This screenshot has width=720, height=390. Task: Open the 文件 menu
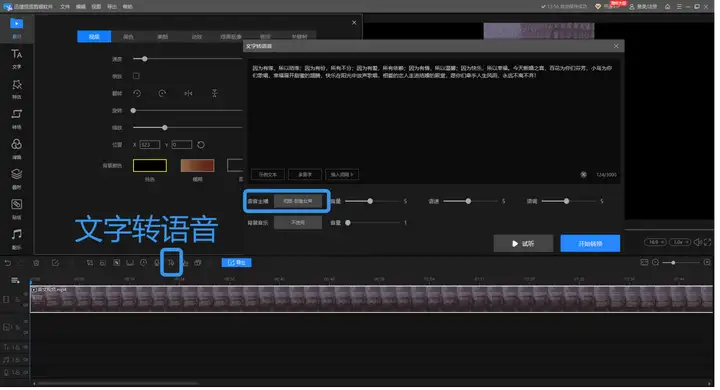pos(65,7)
